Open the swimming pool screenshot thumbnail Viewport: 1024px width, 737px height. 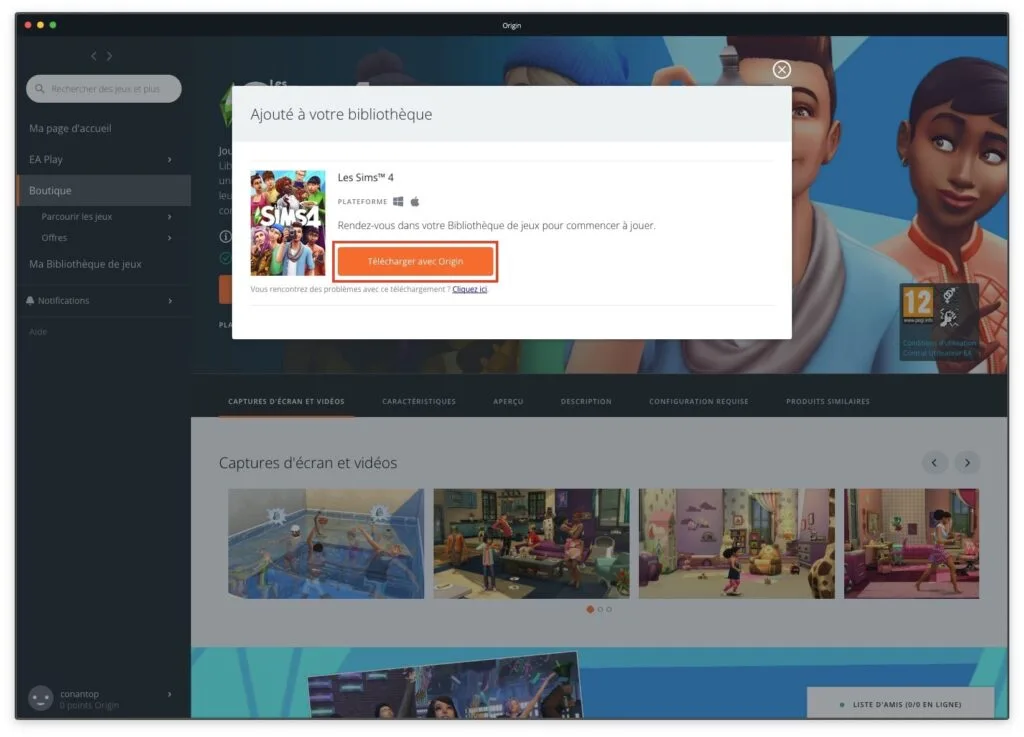[x=326, y=543]
